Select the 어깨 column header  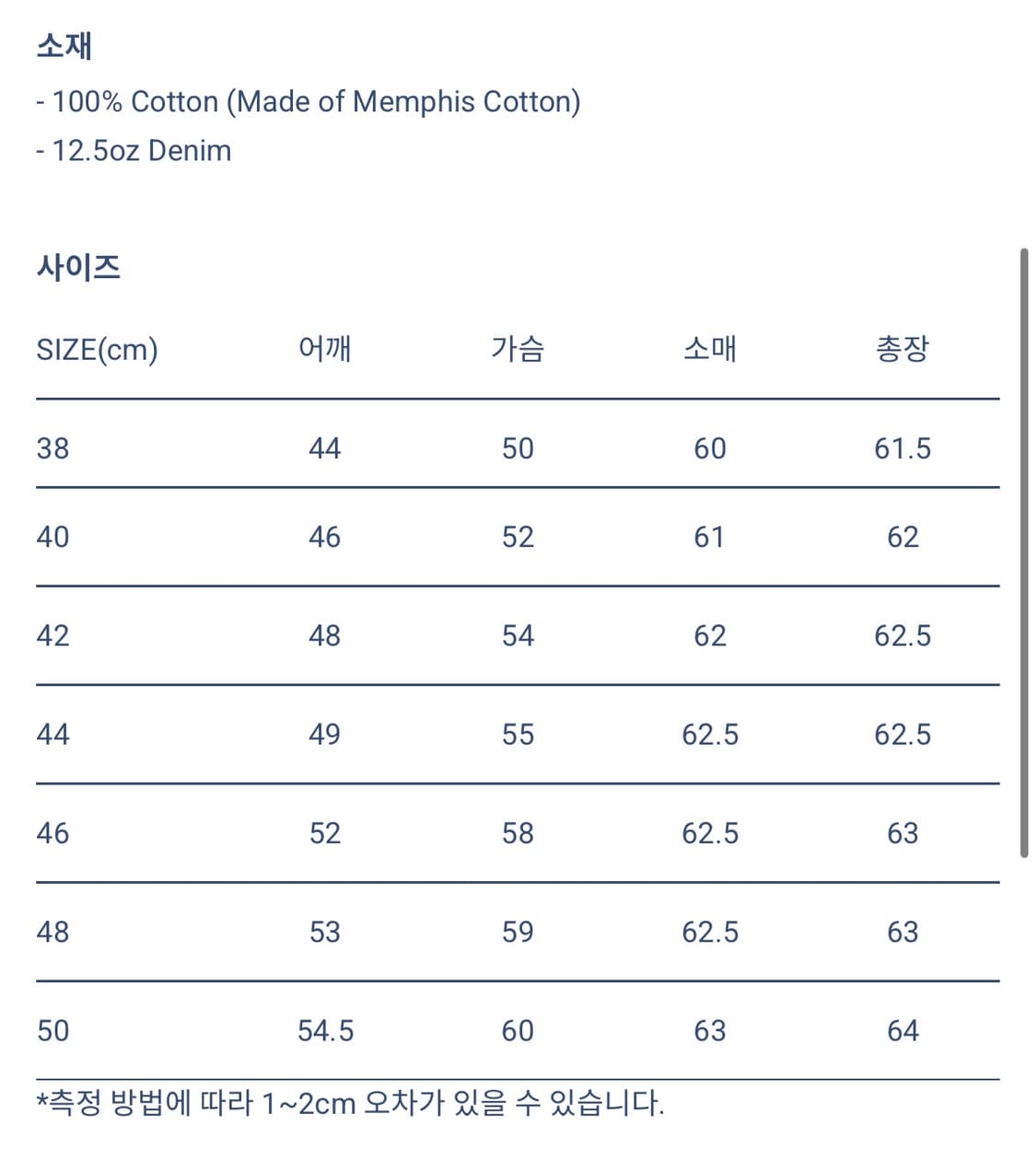324,349
